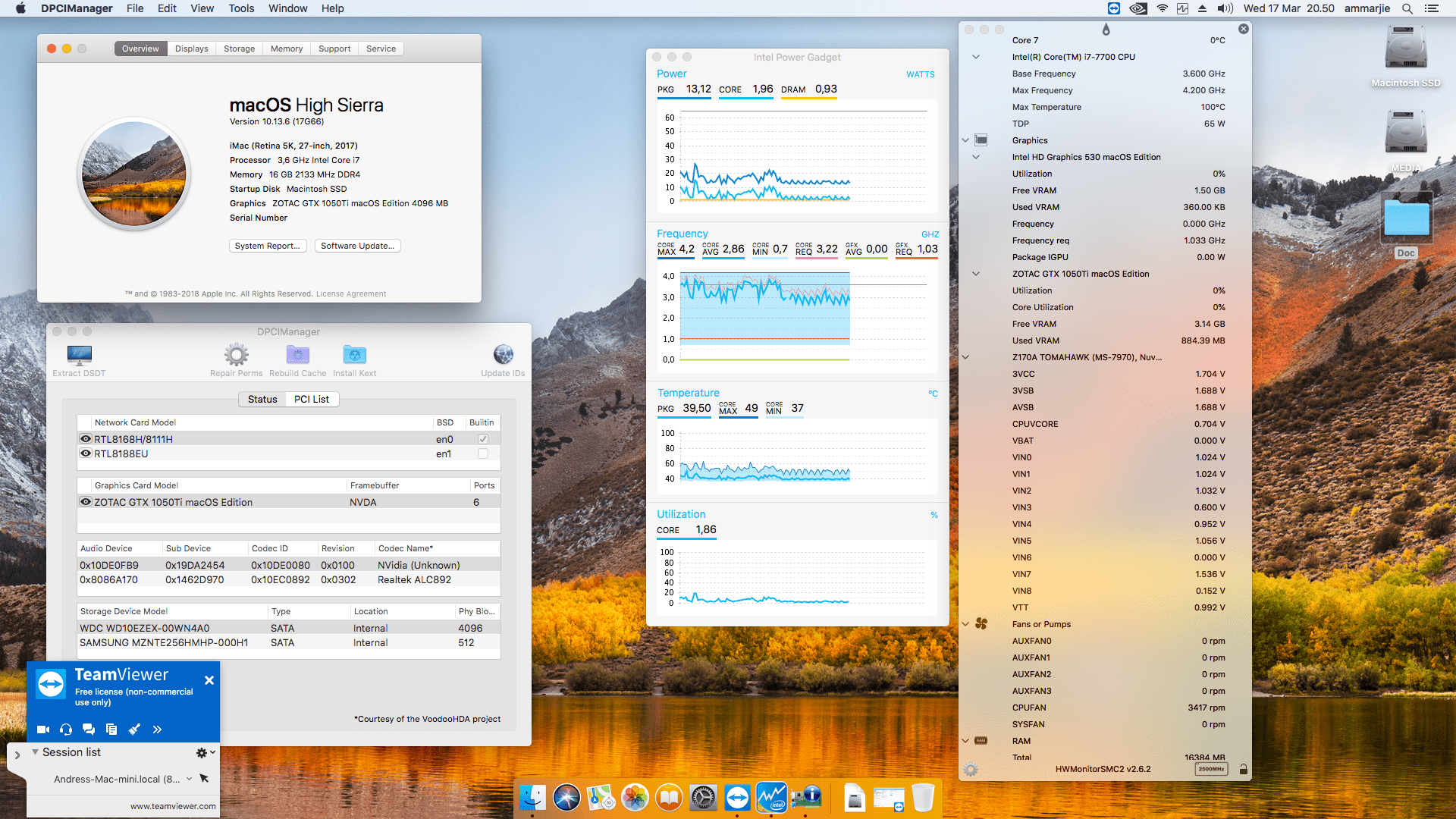Collapse ZOTAC GTX 1050Ti section in HWMonitor
1456x819 pixels.
coord(976,274)
